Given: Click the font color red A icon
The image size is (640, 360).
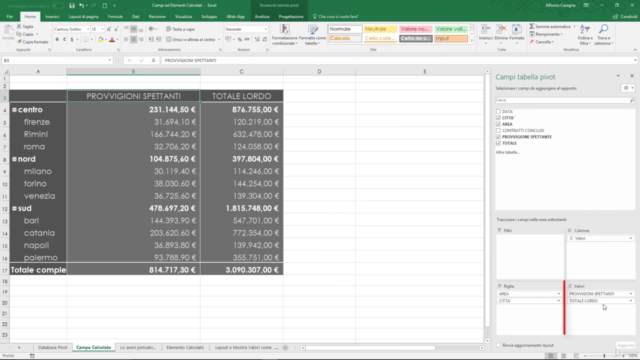Looking at the screenshot, I should point(112,40).
